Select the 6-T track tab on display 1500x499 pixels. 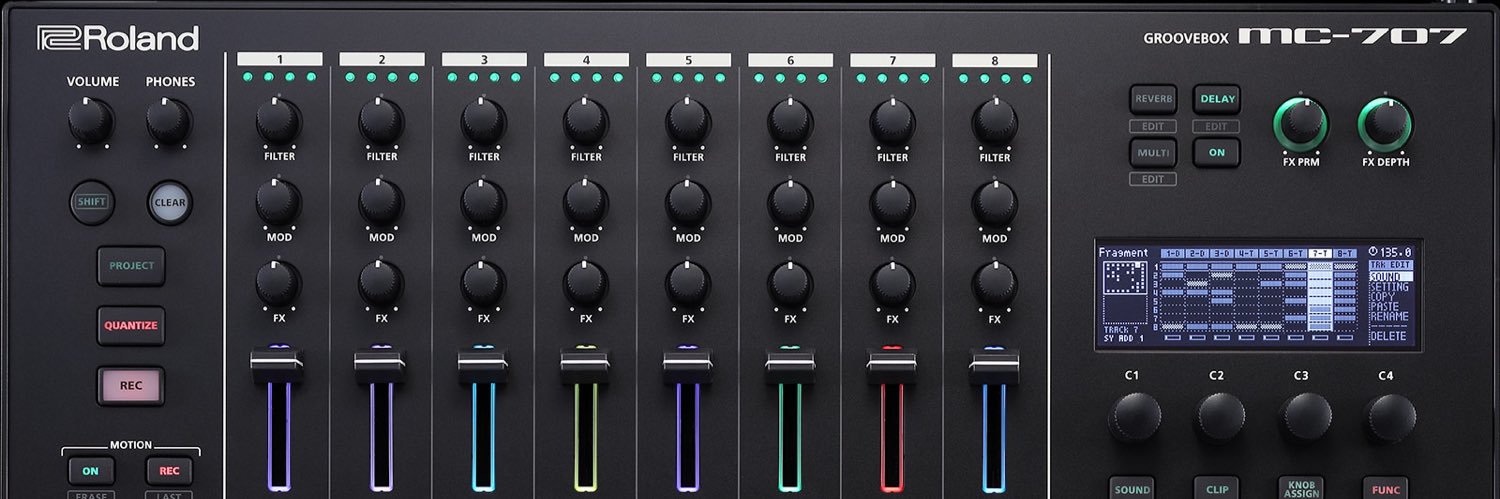pyautogui.click(x=1296, y=253)
